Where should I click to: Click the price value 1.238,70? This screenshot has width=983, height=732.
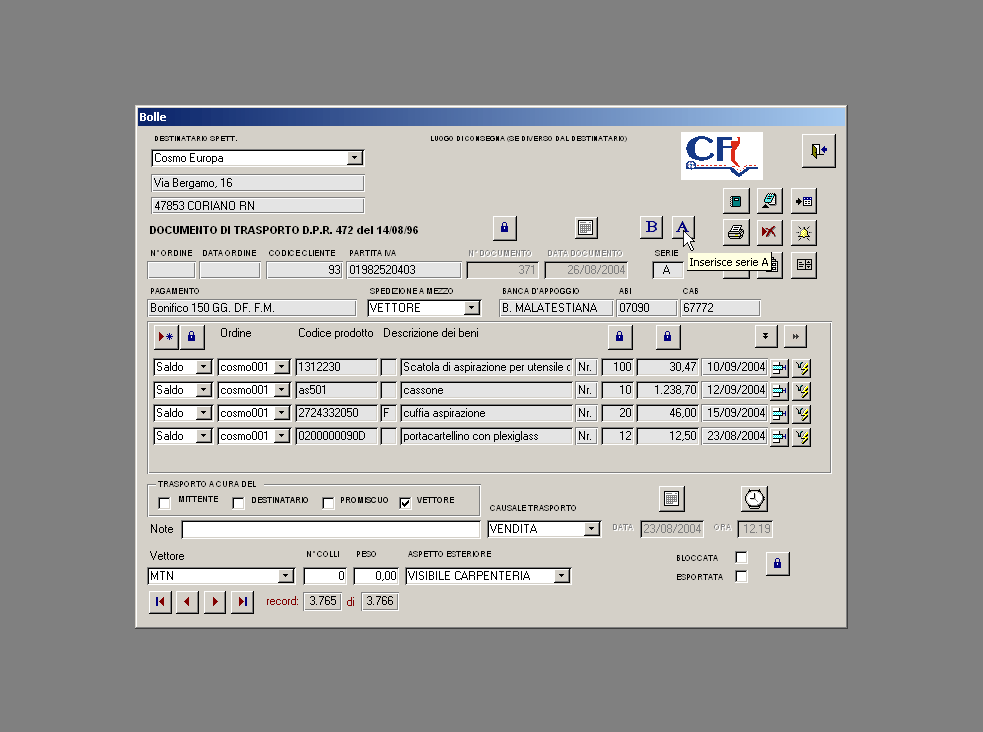click(x=668, y=390)
